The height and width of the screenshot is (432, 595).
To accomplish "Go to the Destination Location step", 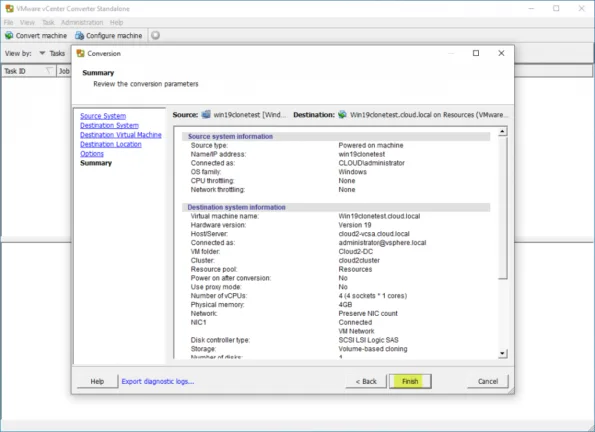I will (111, 144).
